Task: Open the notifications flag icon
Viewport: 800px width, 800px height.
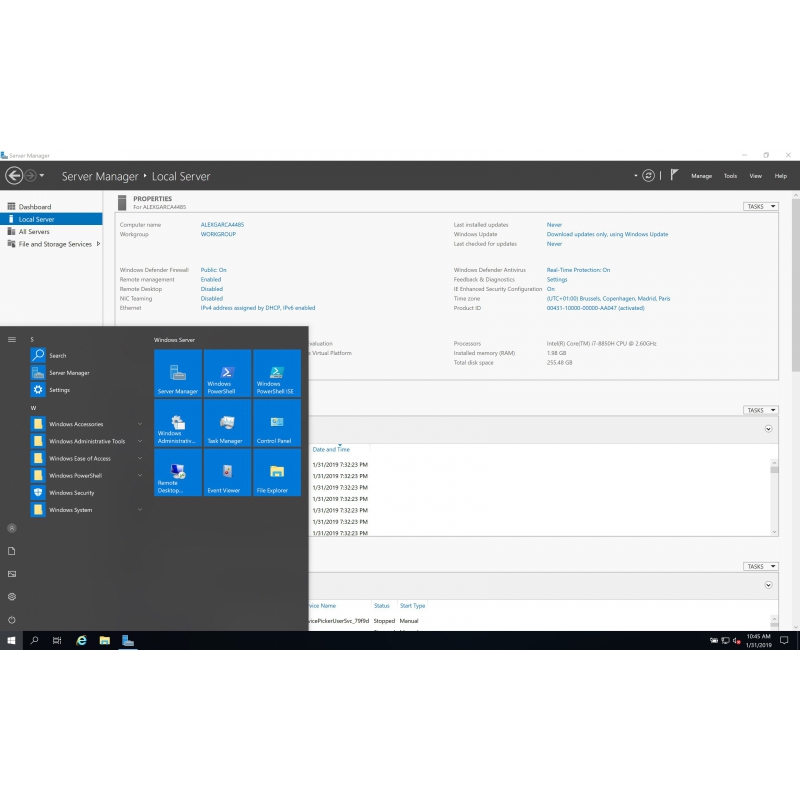Action: click(674, 175)
